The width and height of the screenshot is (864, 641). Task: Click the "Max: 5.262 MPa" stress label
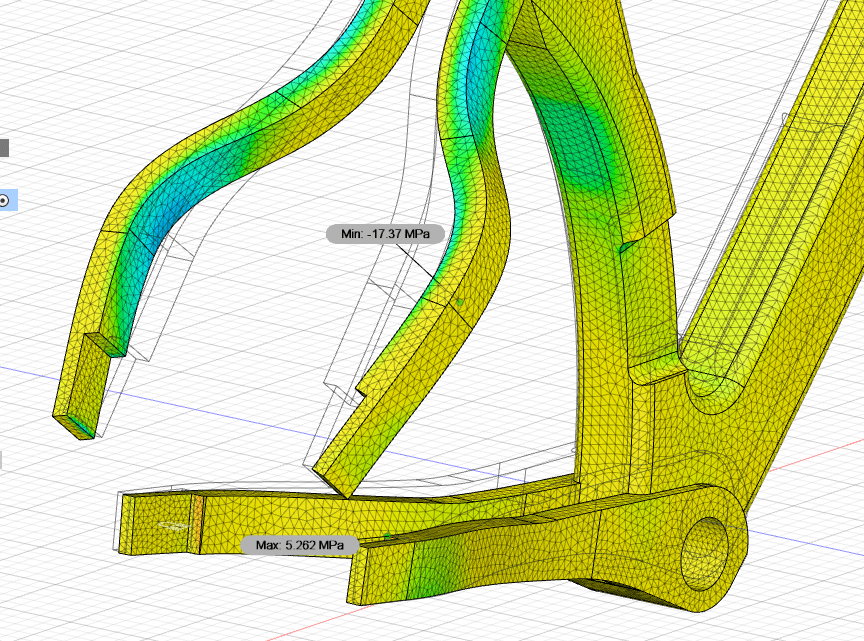[300, 545]
